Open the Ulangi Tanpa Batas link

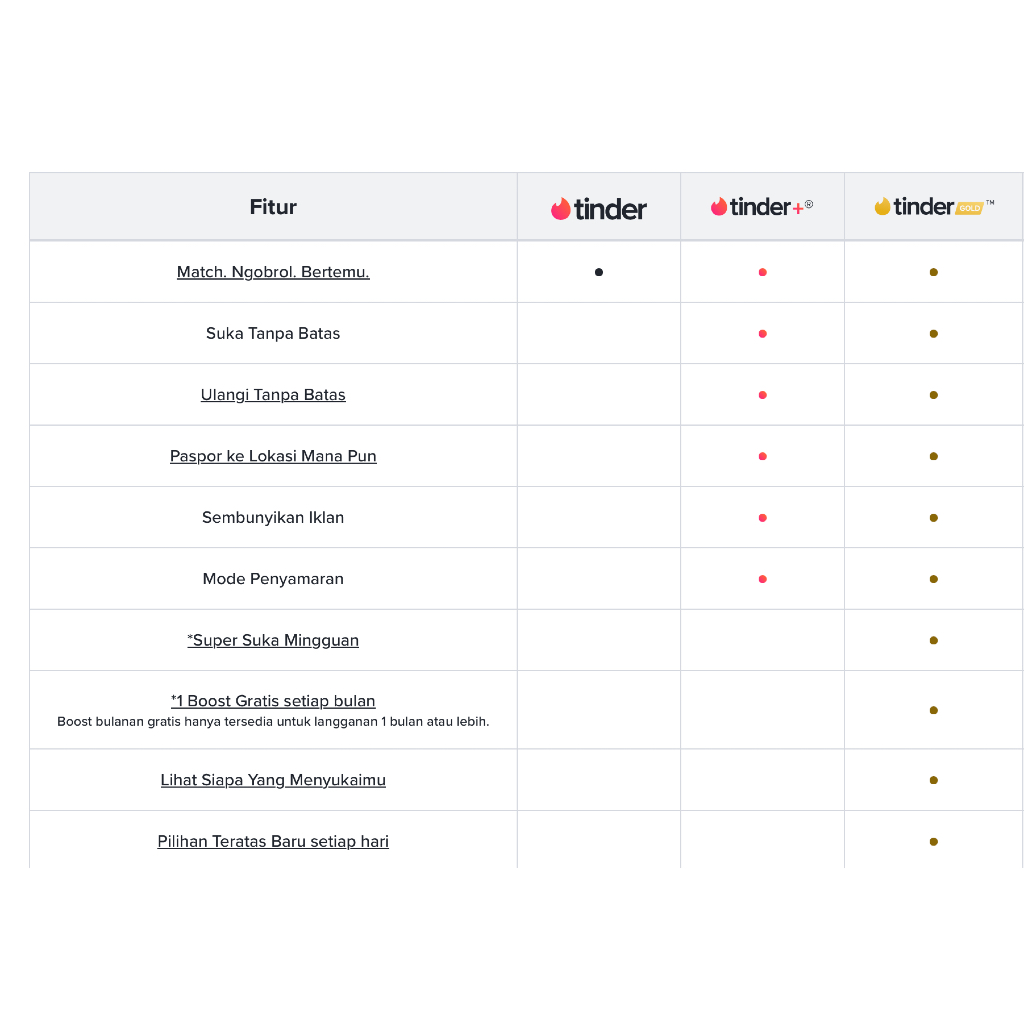(273, 395)
